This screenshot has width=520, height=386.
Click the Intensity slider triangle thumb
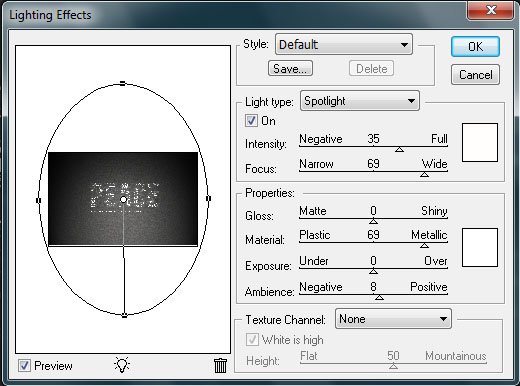pyautogui.click(x=399, y=150)
